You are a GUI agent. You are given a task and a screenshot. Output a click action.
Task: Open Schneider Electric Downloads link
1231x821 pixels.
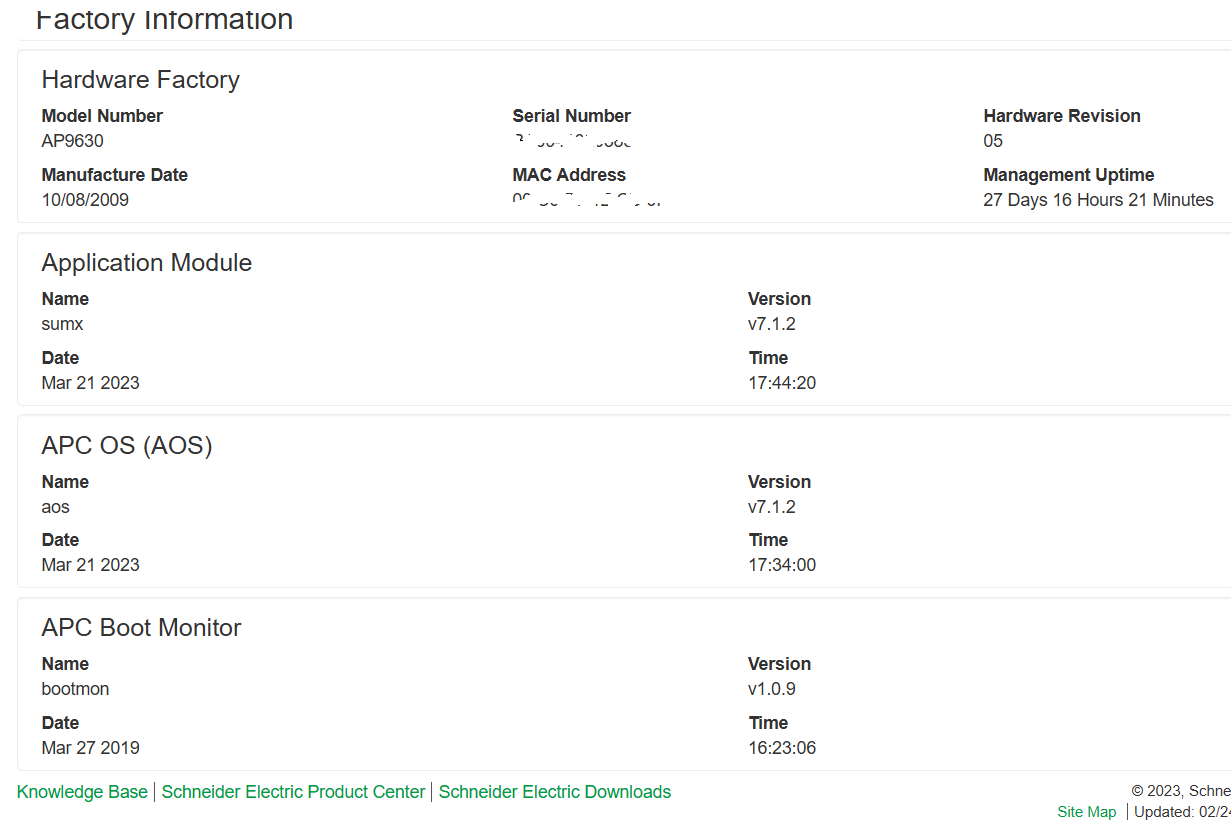click(x=555, y=792)
